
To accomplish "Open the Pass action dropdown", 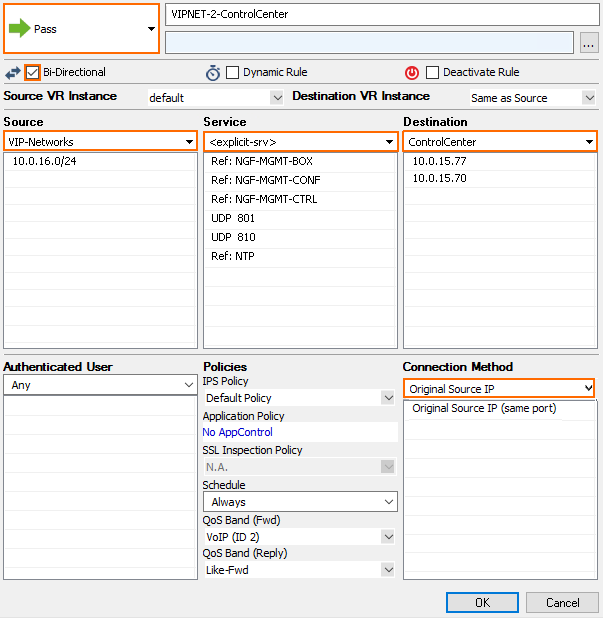I will click(x=82, y=28).
